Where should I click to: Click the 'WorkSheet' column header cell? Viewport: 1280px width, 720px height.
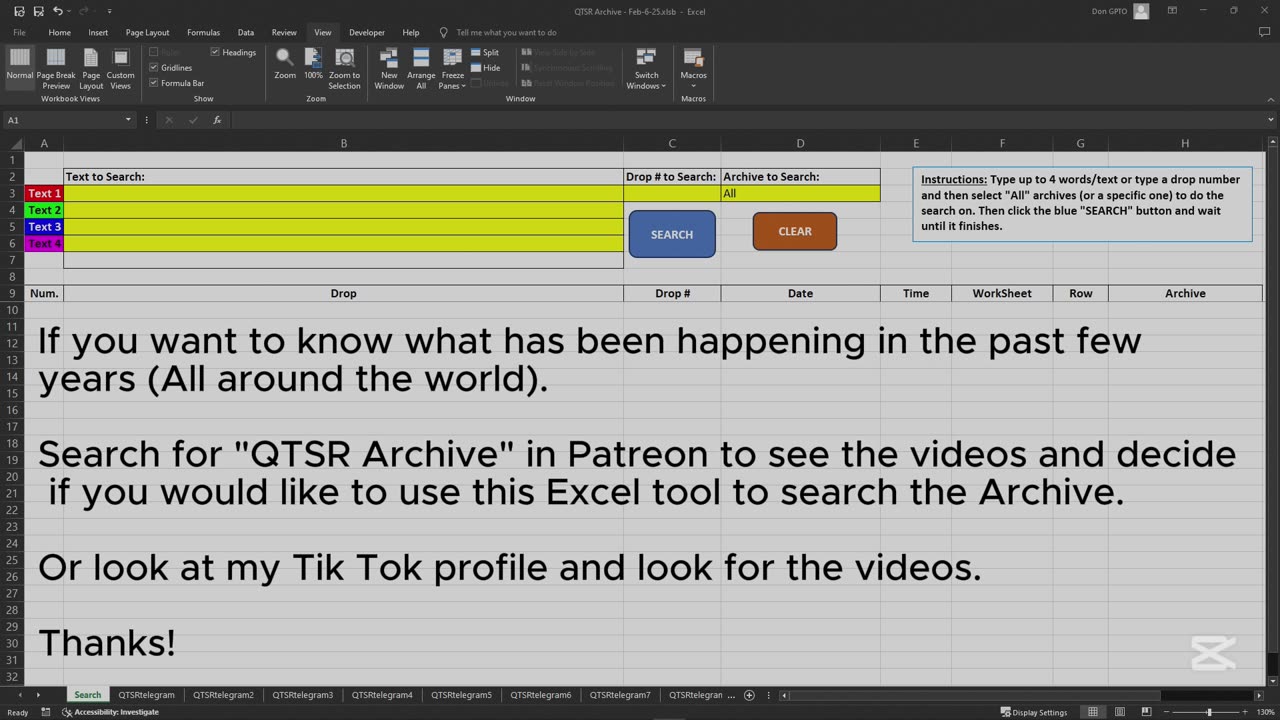pos(1002,293)
